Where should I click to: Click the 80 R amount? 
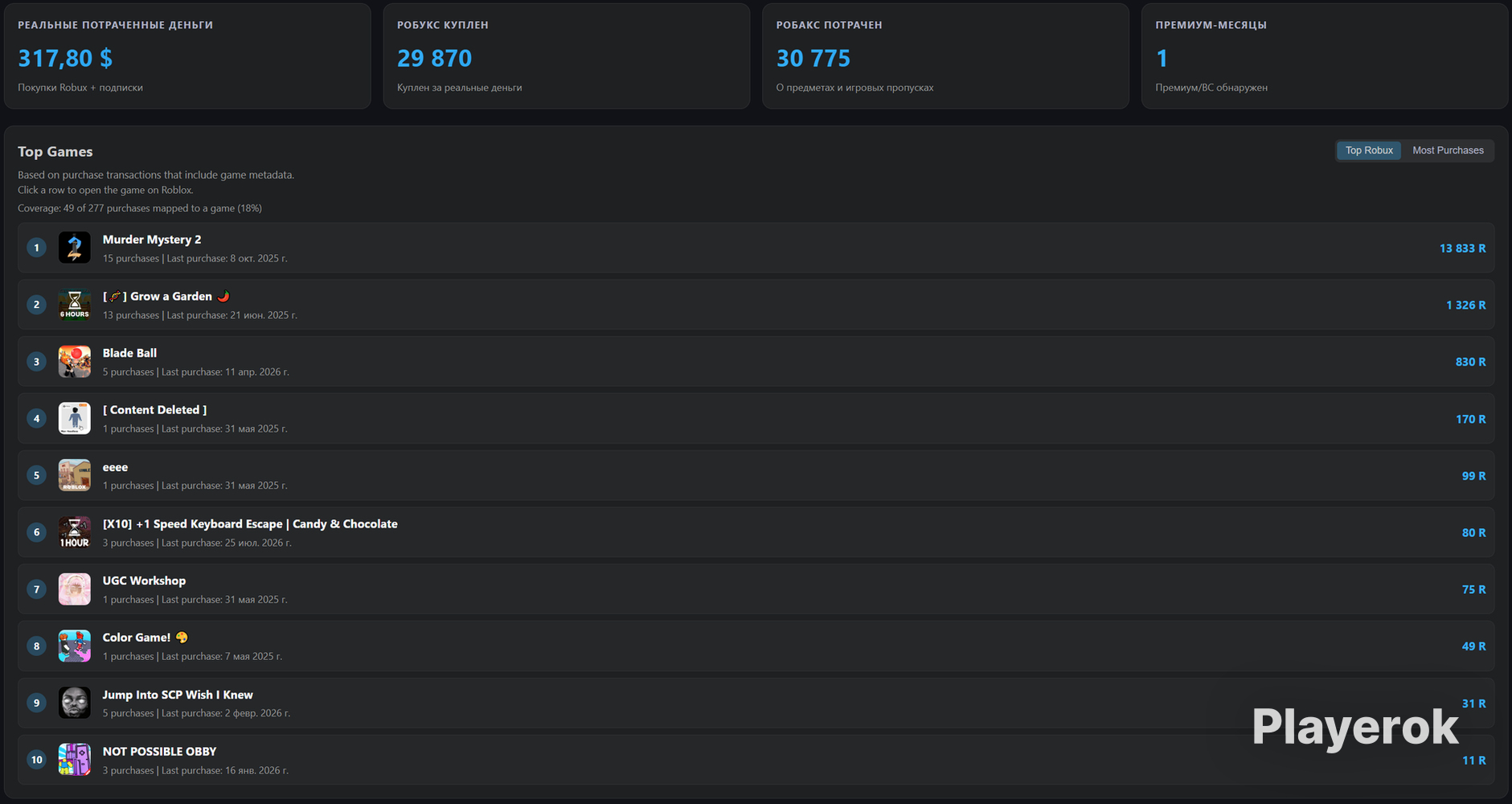pos(1473,533)
